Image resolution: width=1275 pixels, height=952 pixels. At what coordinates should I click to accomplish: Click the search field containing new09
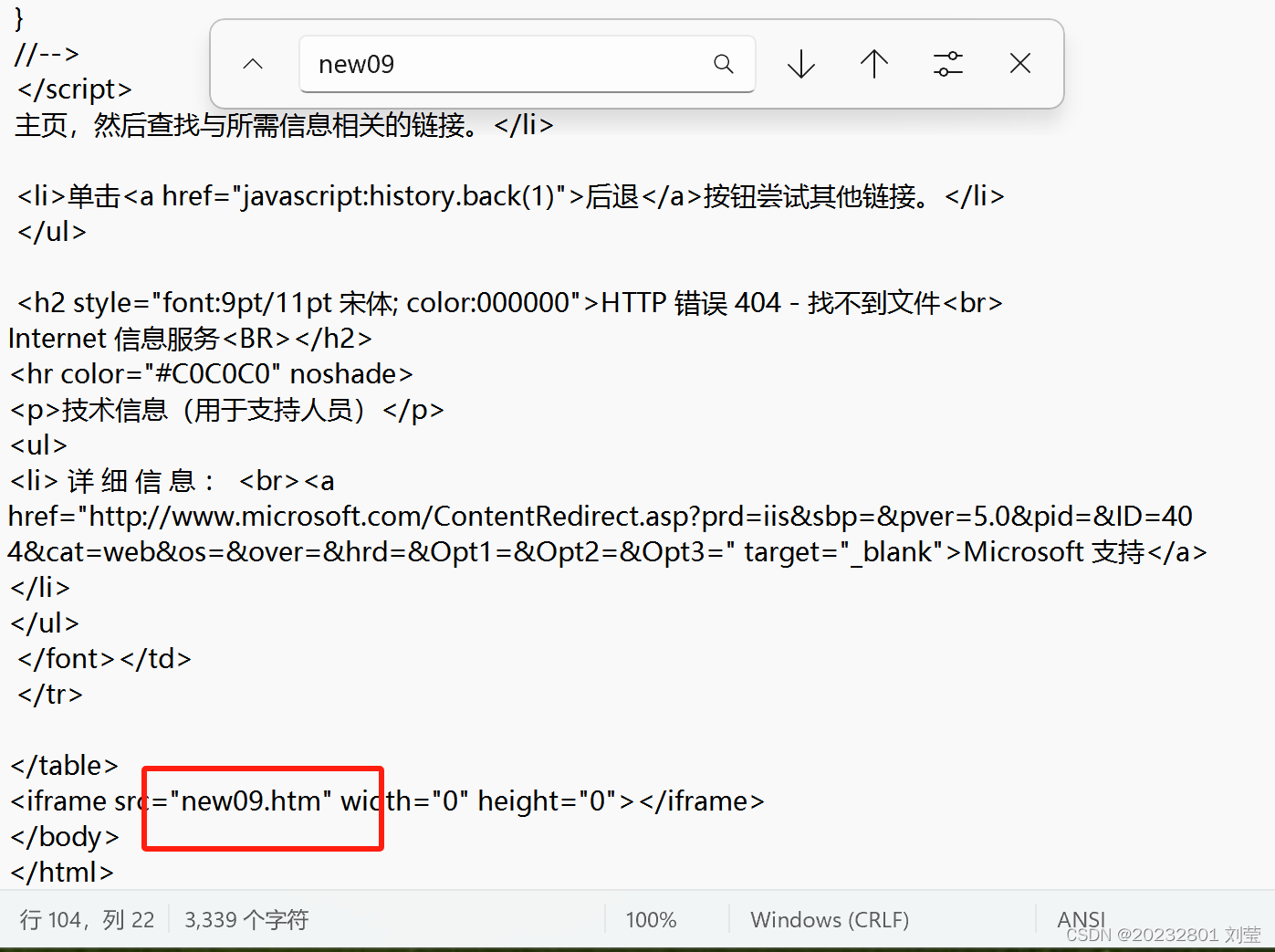click(x=527, y=64)
